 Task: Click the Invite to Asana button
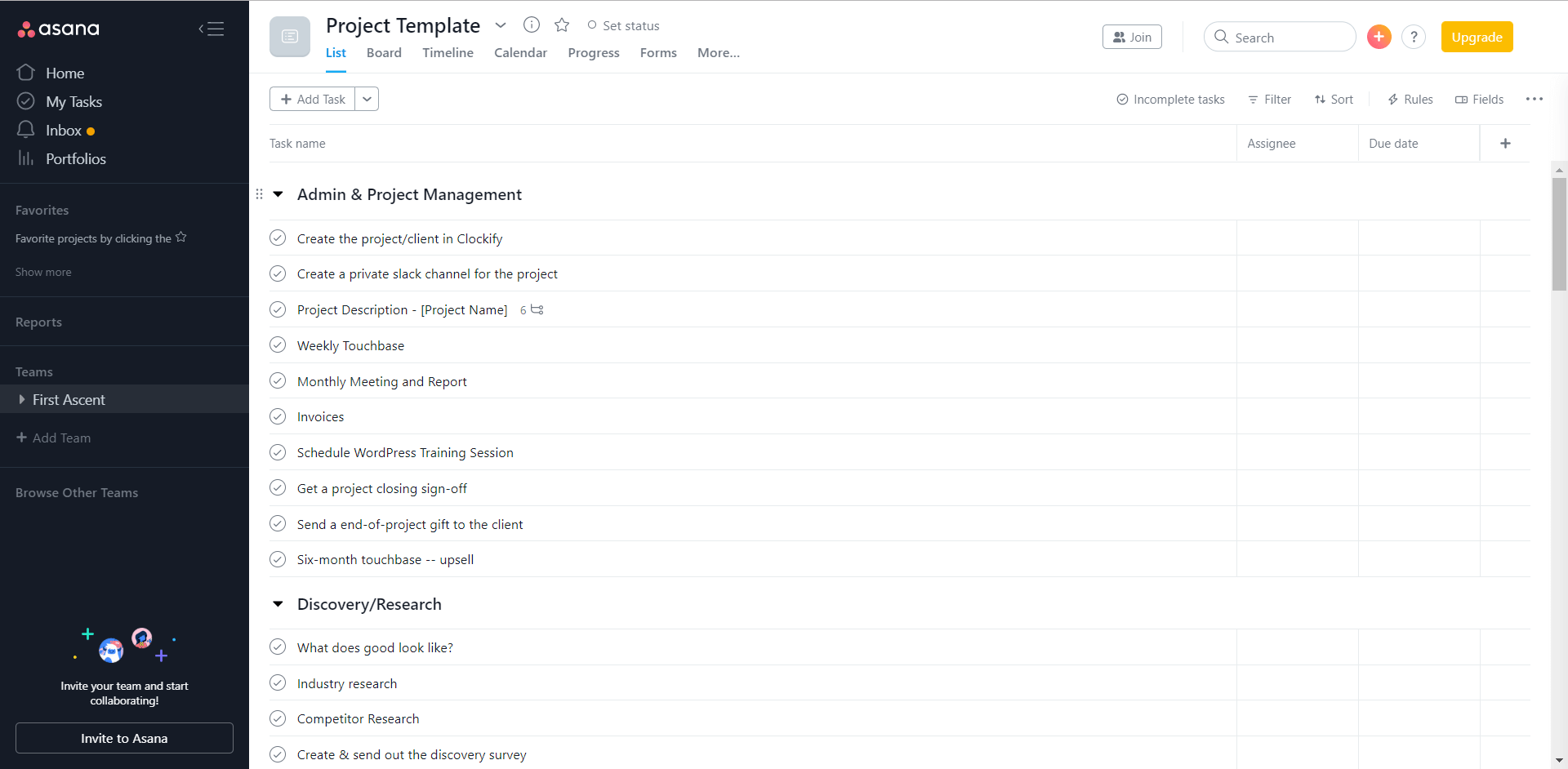pos(124,738)
